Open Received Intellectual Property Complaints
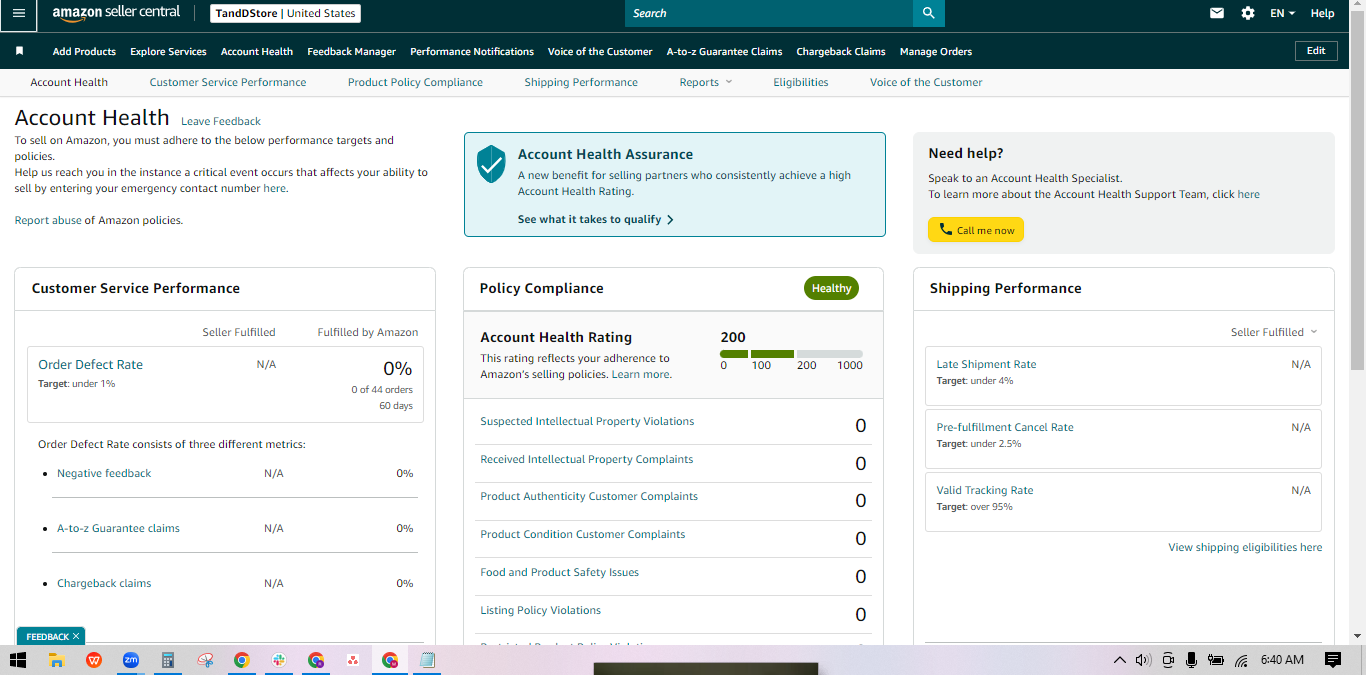The width and height of the screenshot is (1366, 675). pos(586,459)
